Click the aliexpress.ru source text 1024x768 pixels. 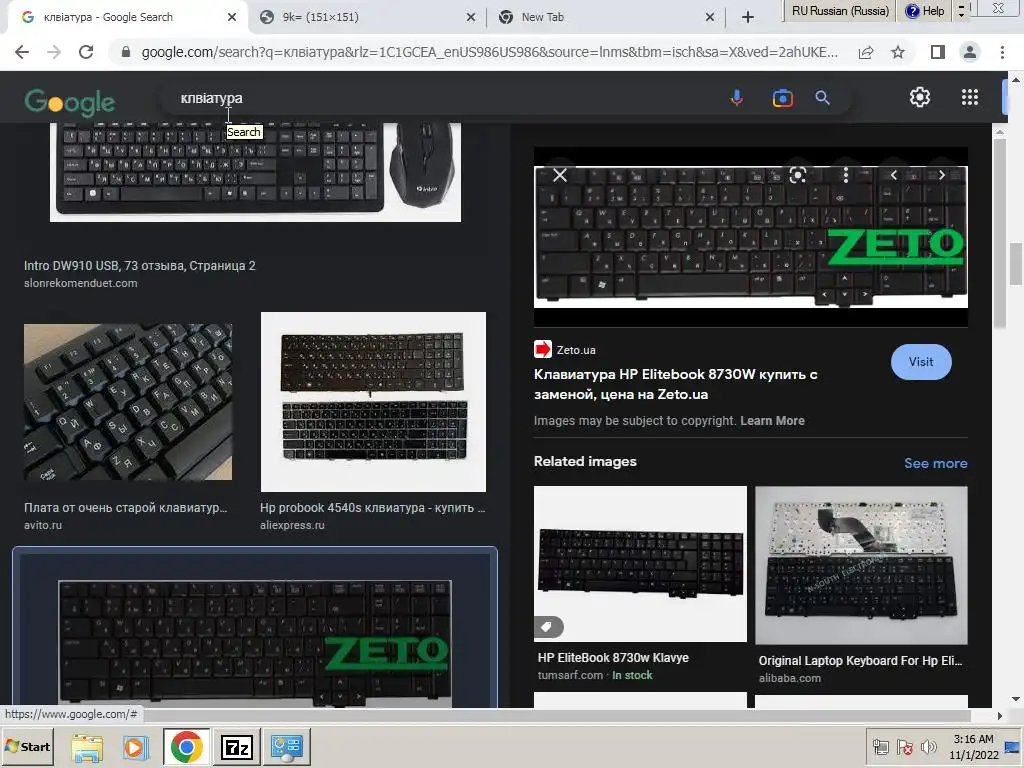292,525
